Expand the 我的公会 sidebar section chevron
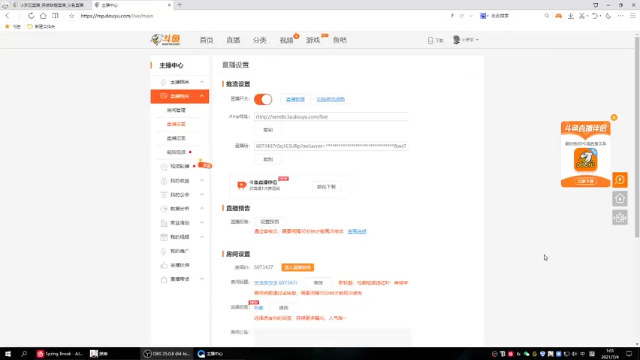The image size is (640, 360). pyautogui.click(x=202, y=194)
